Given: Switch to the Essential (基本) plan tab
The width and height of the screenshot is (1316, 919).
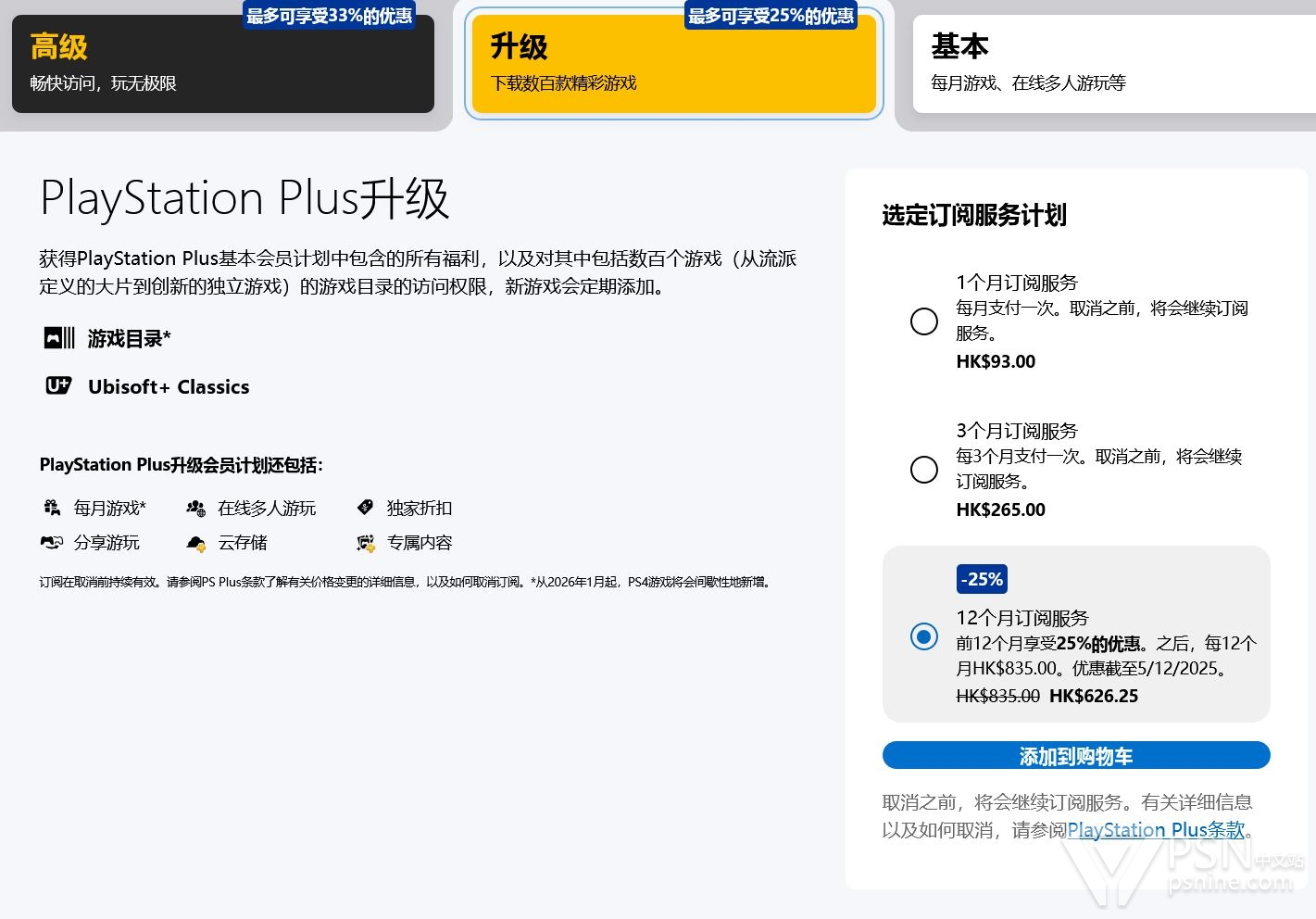Looking at the screenshot, I should point(1111,64).
